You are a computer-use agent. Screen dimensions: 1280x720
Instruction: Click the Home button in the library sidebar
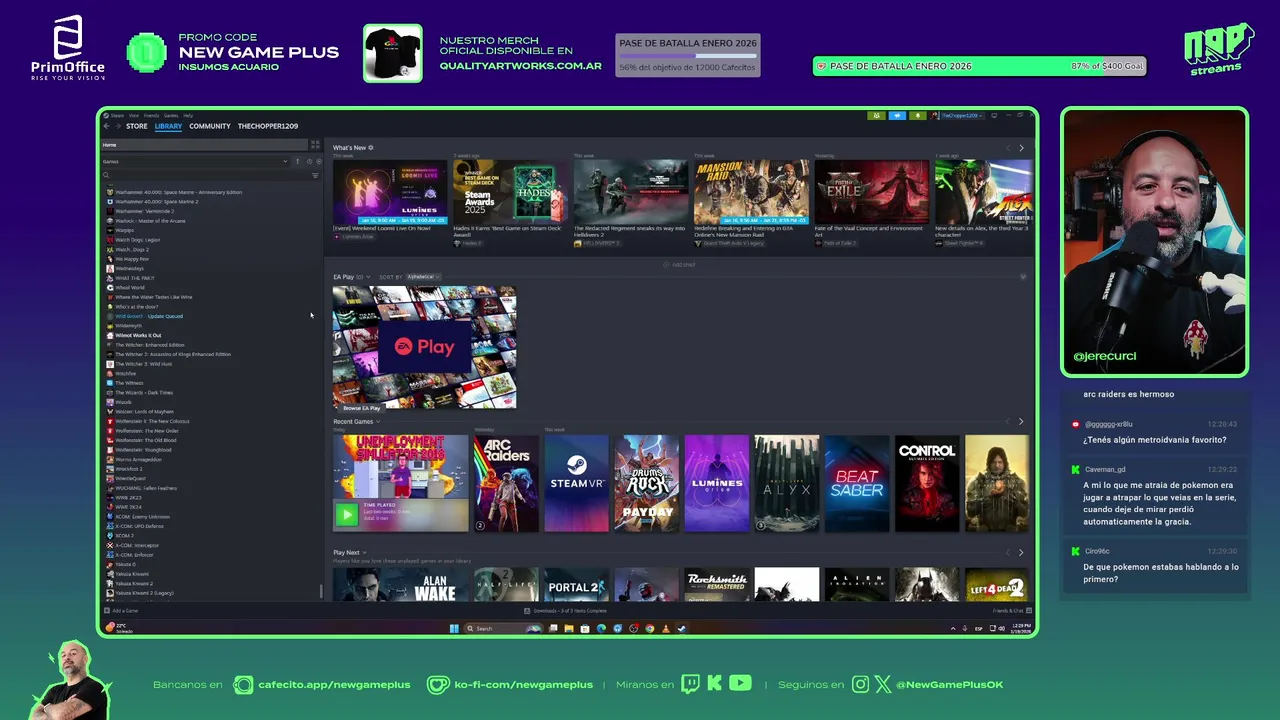coord(204,145)
